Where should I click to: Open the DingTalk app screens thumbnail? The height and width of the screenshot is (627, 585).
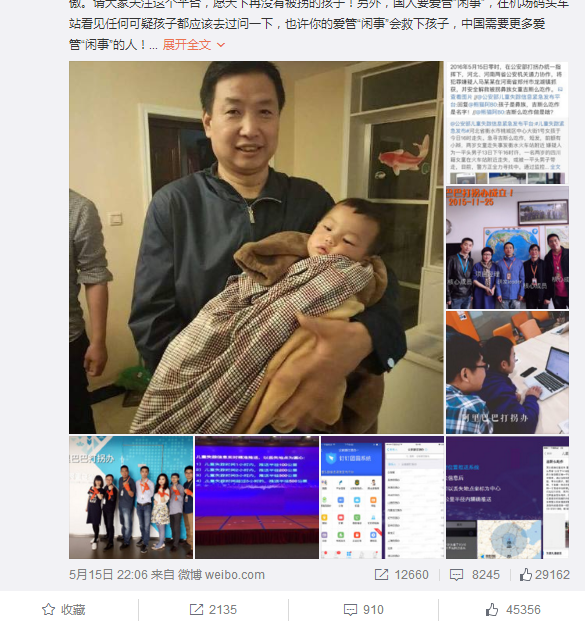coord(382,497)
